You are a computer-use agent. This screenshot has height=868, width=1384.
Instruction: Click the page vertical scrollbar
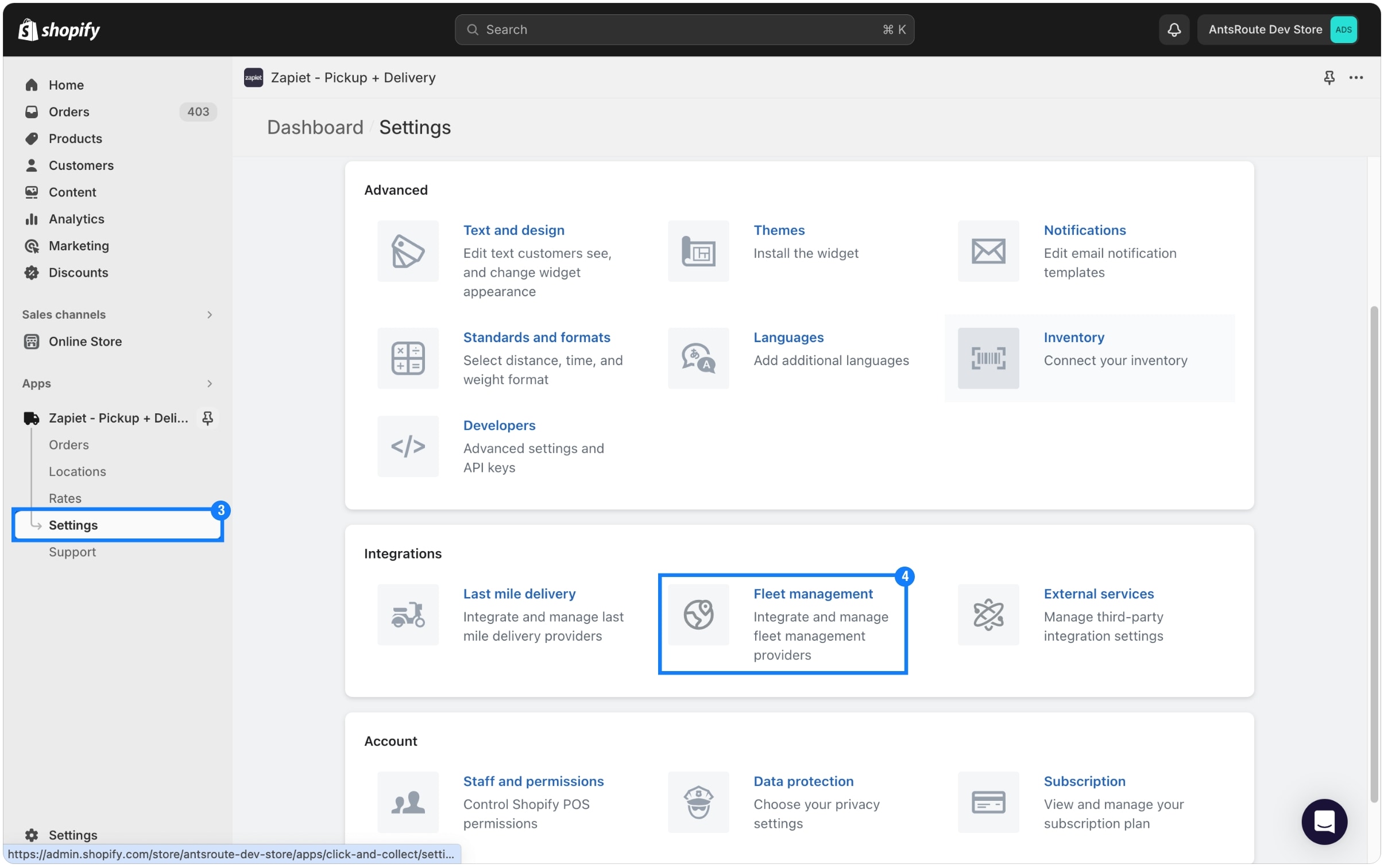pos(1374,554)
